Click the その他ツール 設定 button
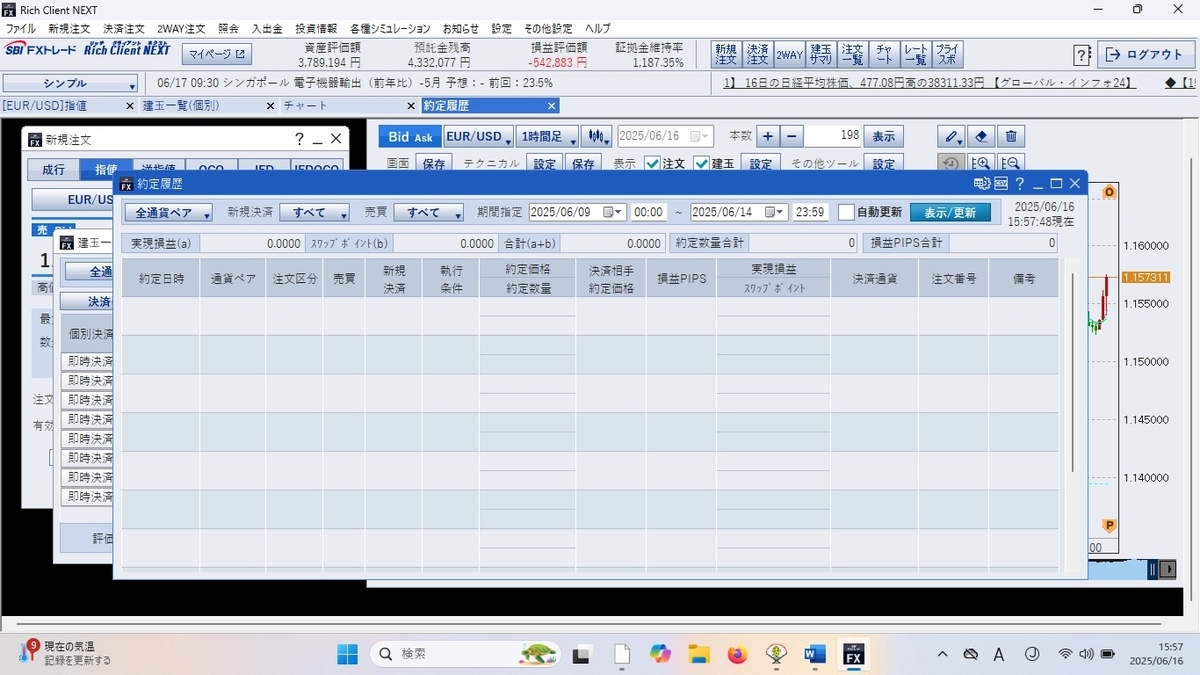The width and height of the screenshot is (1200, 675). click(x=884, y=164)
